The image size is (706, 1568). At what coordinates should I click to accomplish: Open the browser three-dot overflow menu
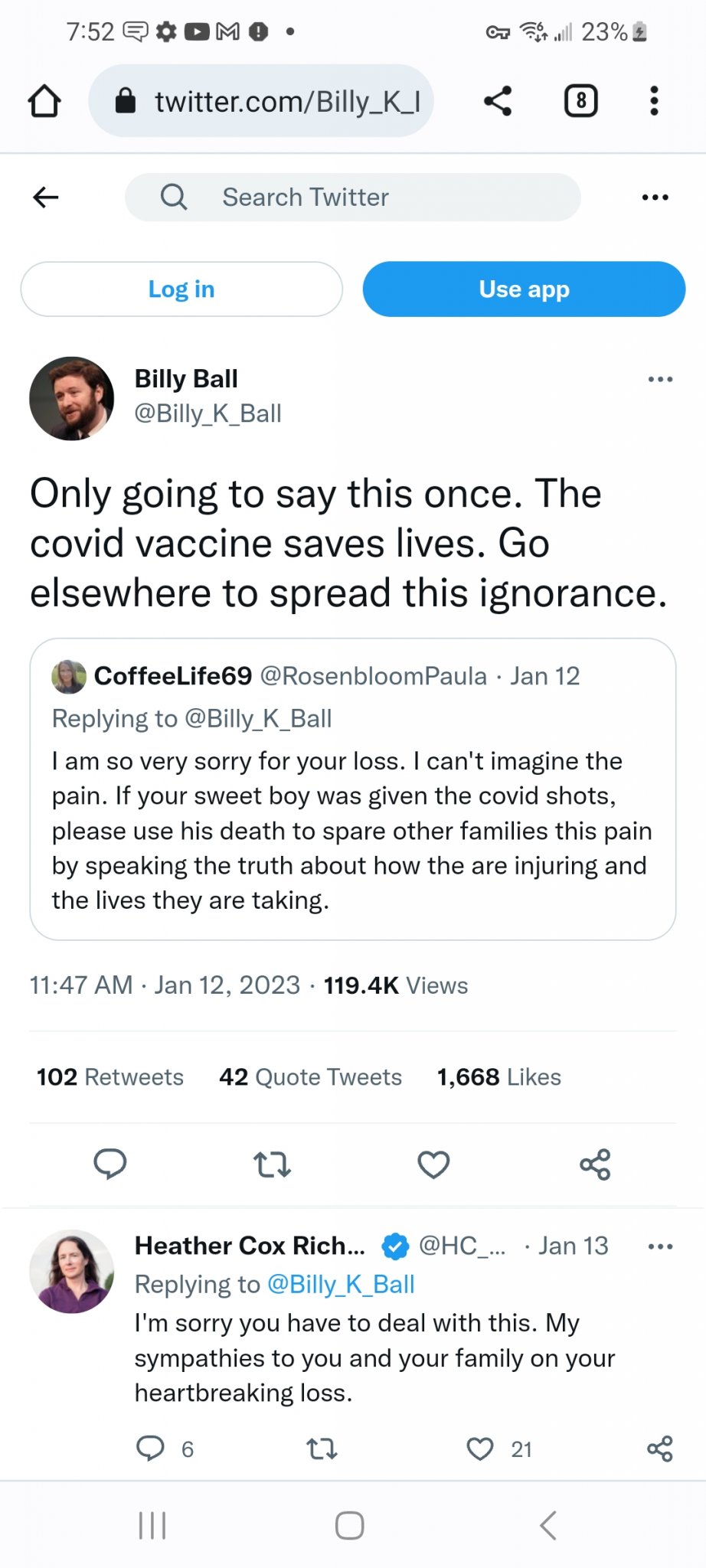point(653,101)
